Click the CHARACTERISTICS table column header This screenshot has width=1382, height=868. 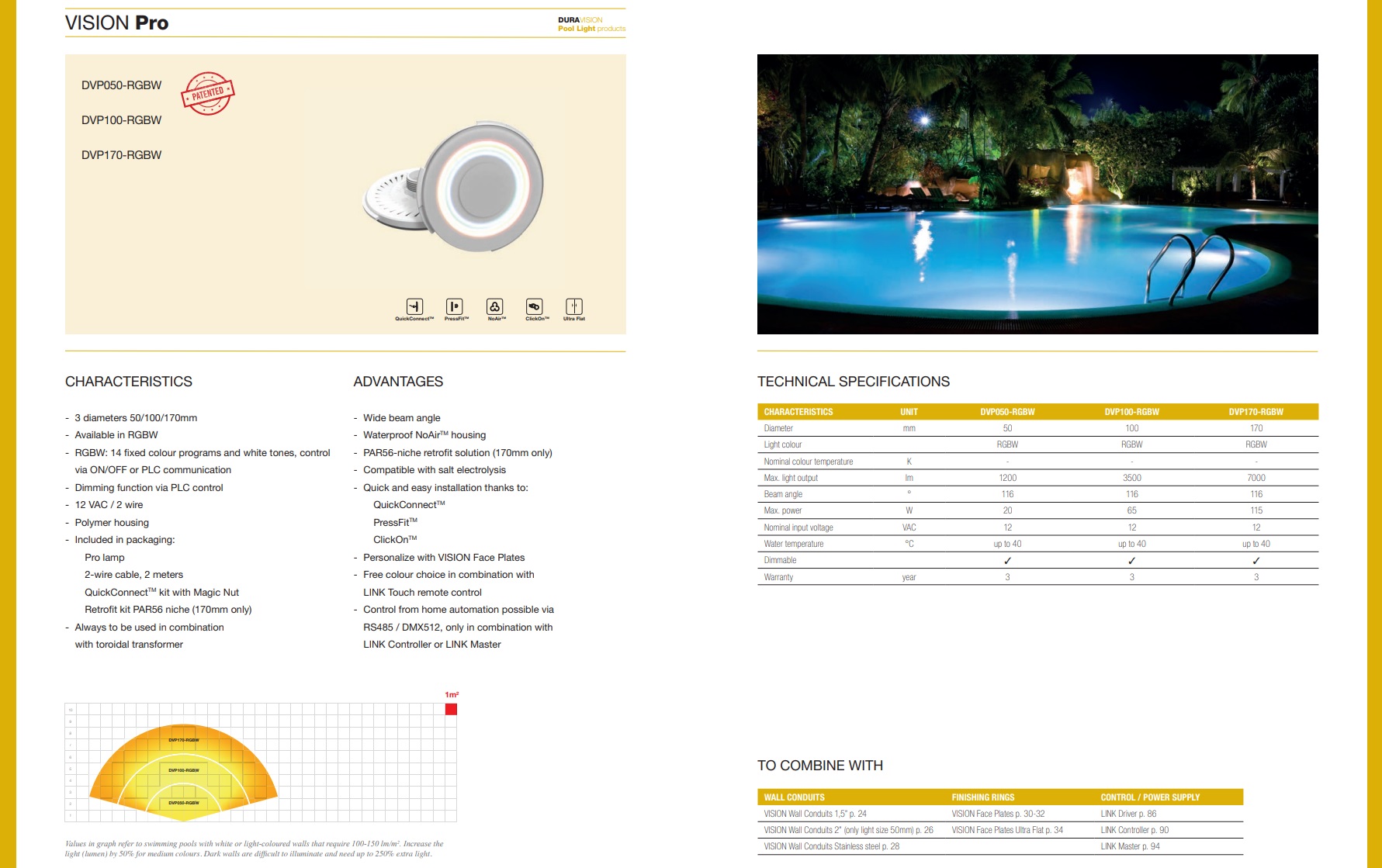pos(798,412)
